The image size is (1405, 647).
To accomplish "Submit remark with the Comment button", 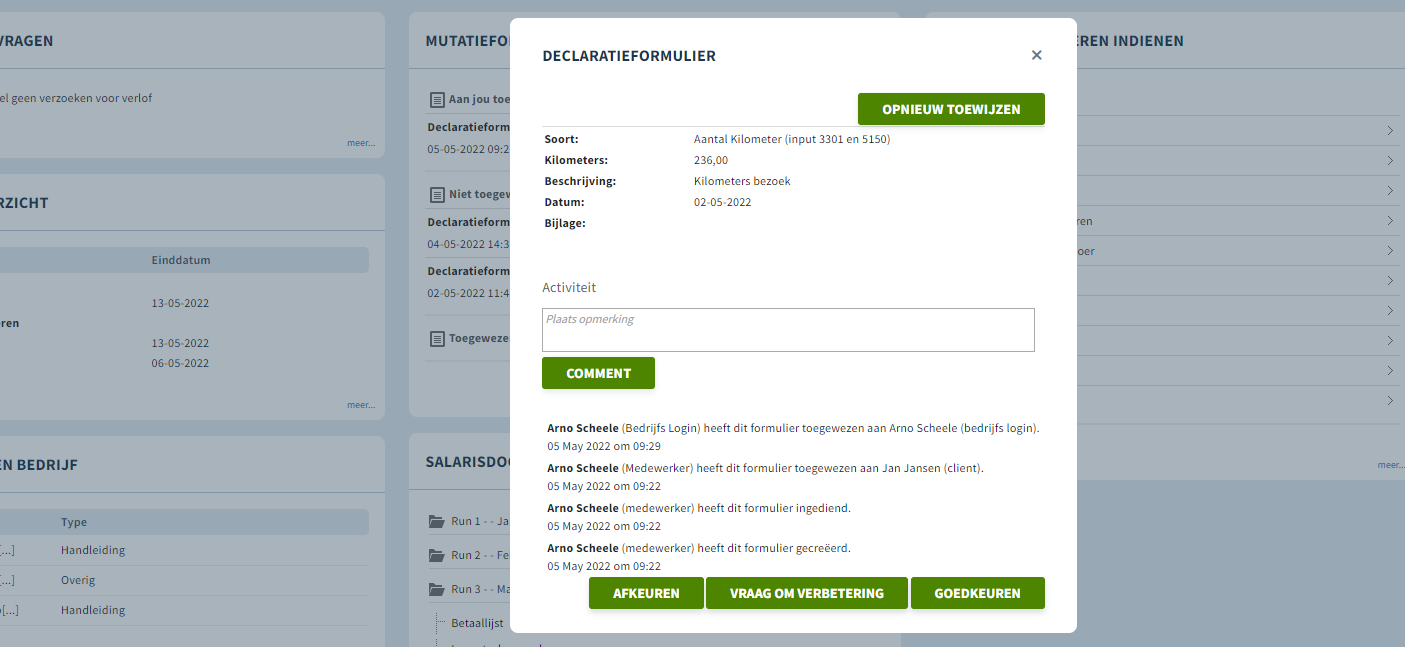I will 598,373.
